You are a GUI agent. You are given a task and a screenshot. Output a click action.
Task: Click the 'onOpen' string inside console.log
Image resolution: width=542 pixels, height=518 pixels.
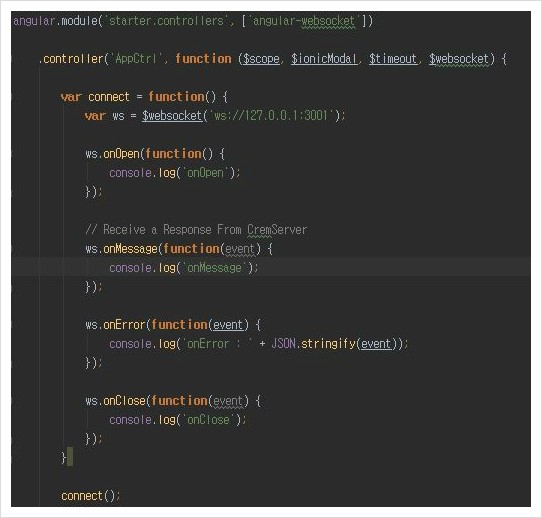tap(206, 173)
